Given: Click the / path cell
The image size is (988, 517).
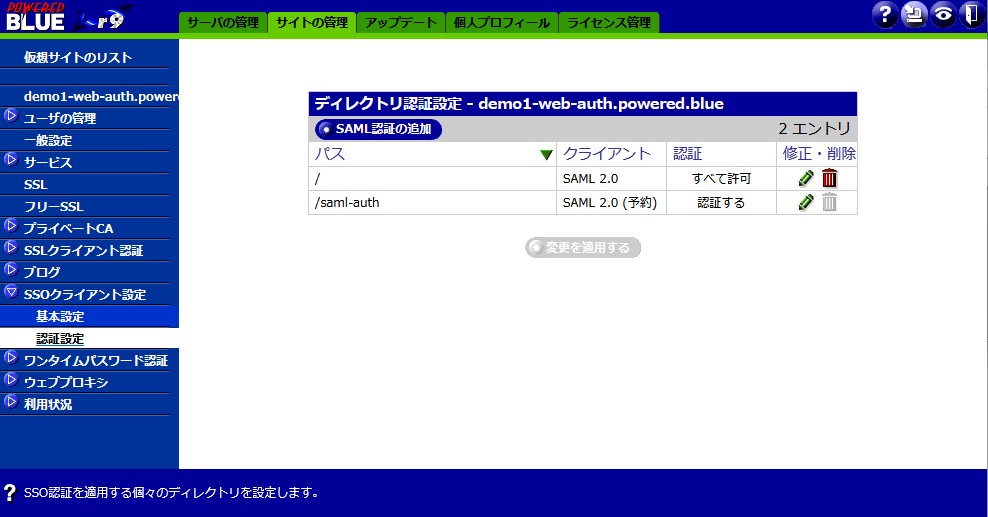Looking at the screenshot, I should coord(432,179).
